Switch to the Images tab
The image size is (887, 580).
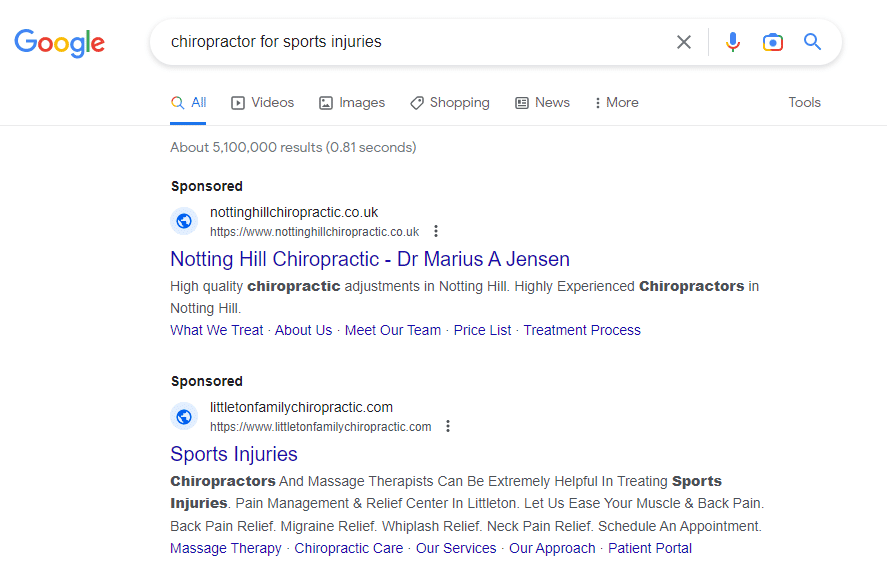point(352,102)
